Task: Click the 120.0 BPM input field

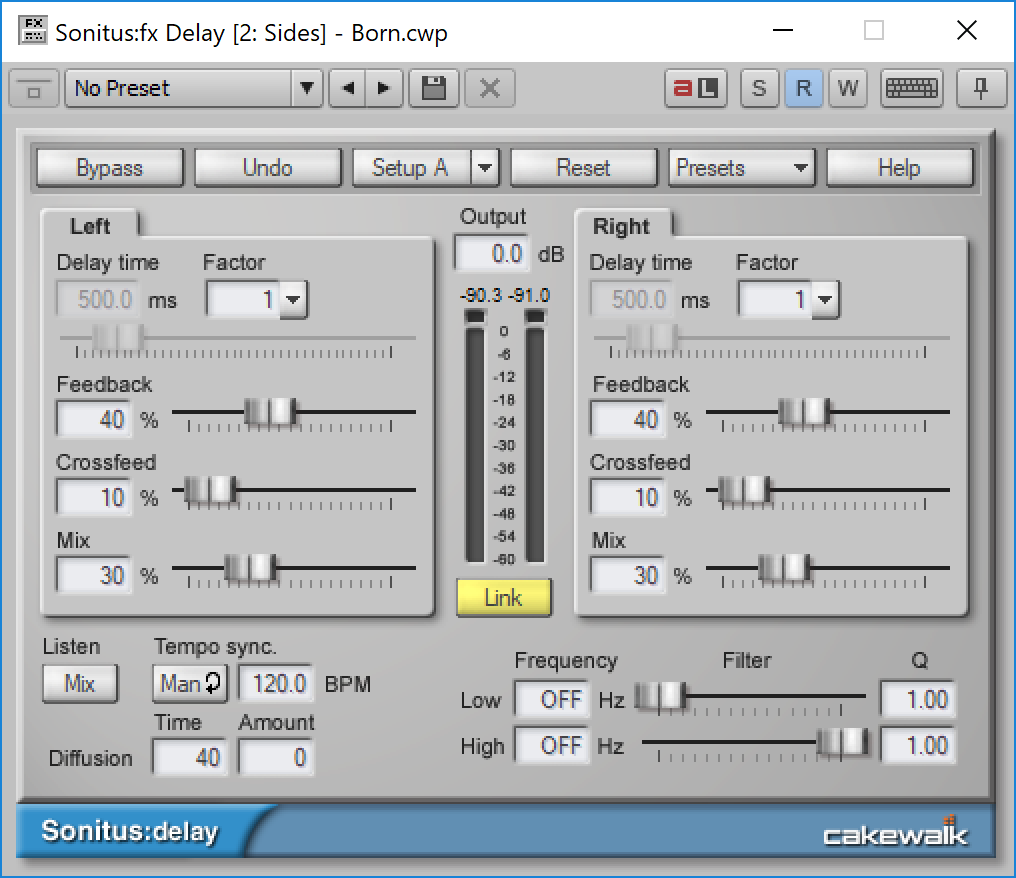Action: click(275, 684)
